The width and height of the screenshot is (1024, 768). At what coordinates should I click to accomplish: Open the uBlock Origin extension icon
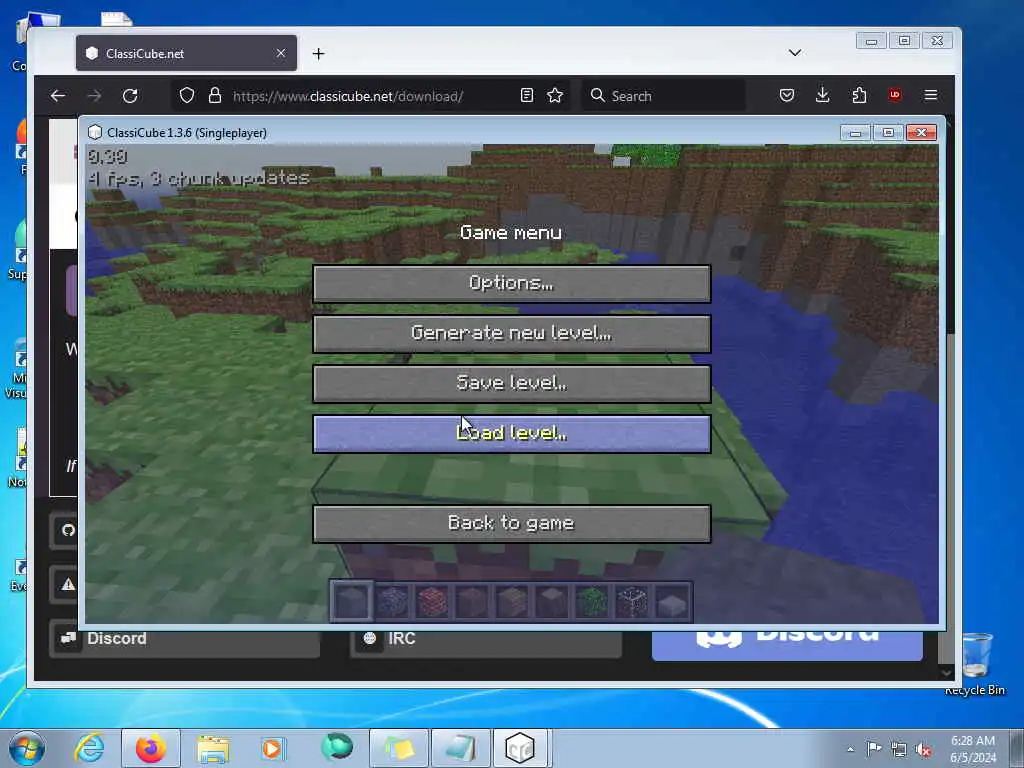895,95
